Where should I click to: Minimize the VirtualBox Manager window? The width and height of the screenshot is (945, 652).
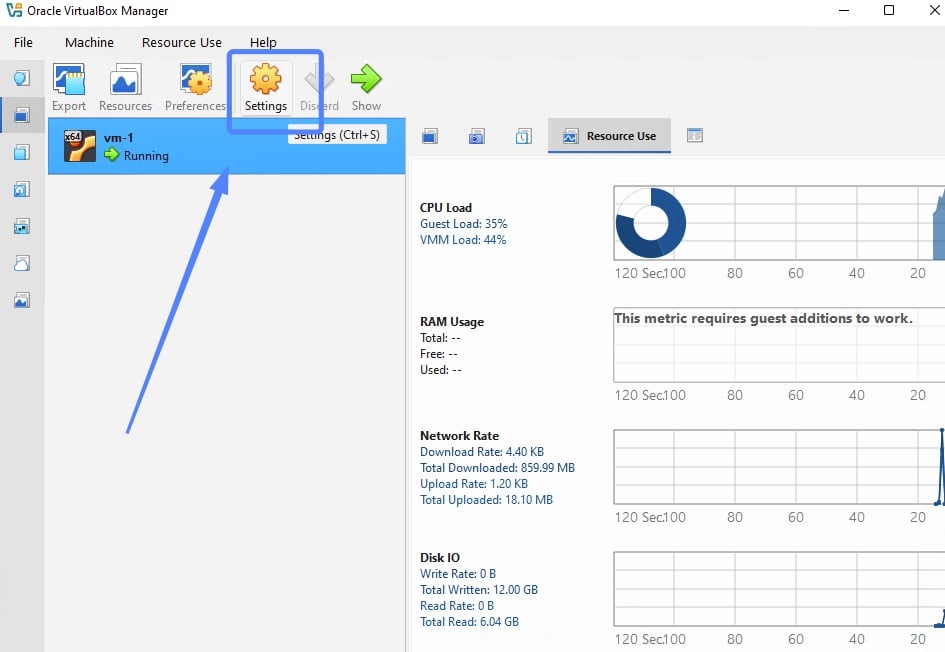pyautogui.click(x=844, y=10)
